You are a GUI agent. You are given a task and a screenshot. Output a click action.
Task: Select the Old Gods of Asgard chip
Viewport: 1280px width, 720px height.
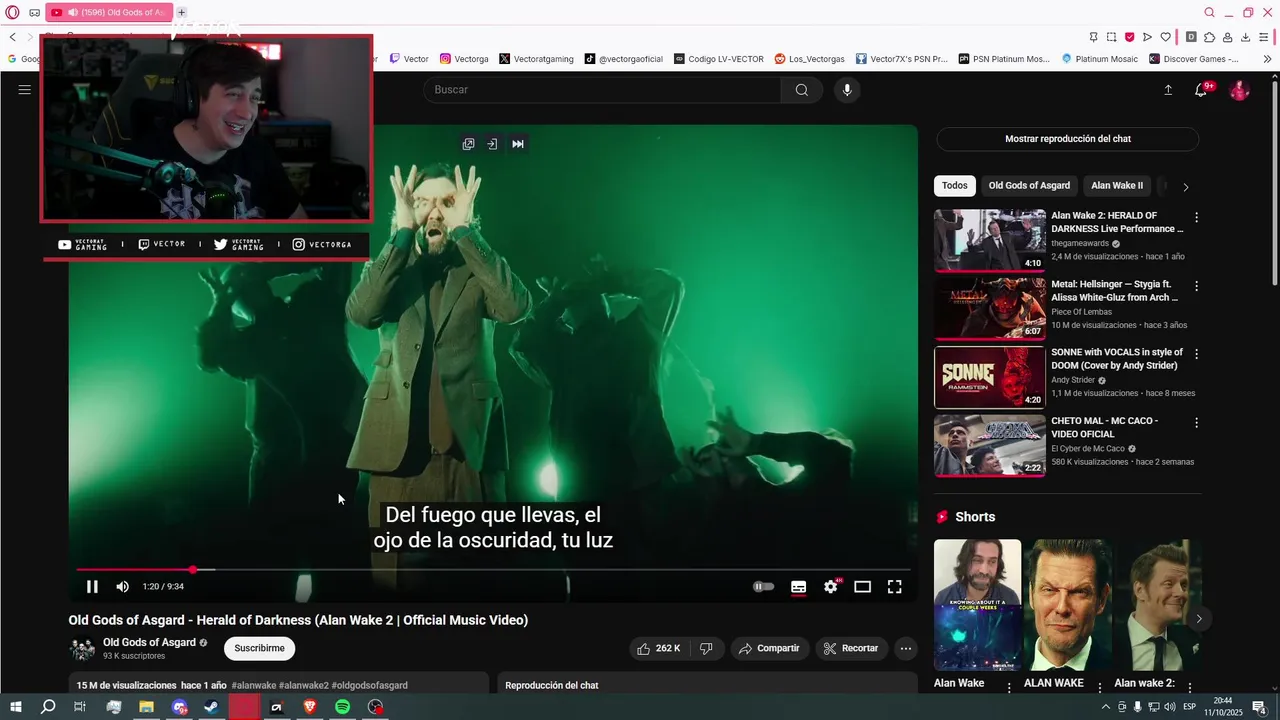click(1029, 186)
